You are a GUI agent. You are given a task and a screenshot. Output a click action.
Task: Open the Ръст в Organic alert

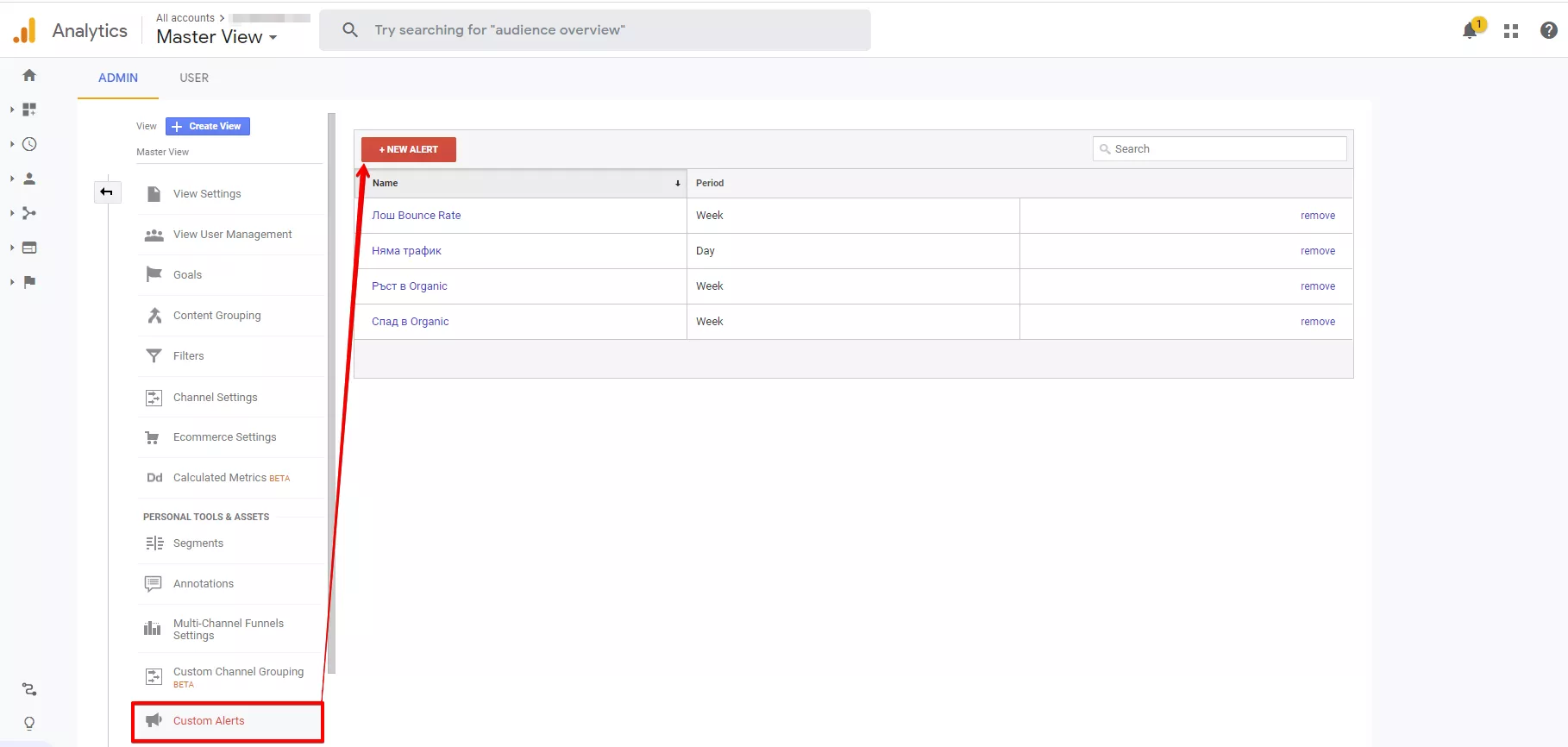(410, 286)
